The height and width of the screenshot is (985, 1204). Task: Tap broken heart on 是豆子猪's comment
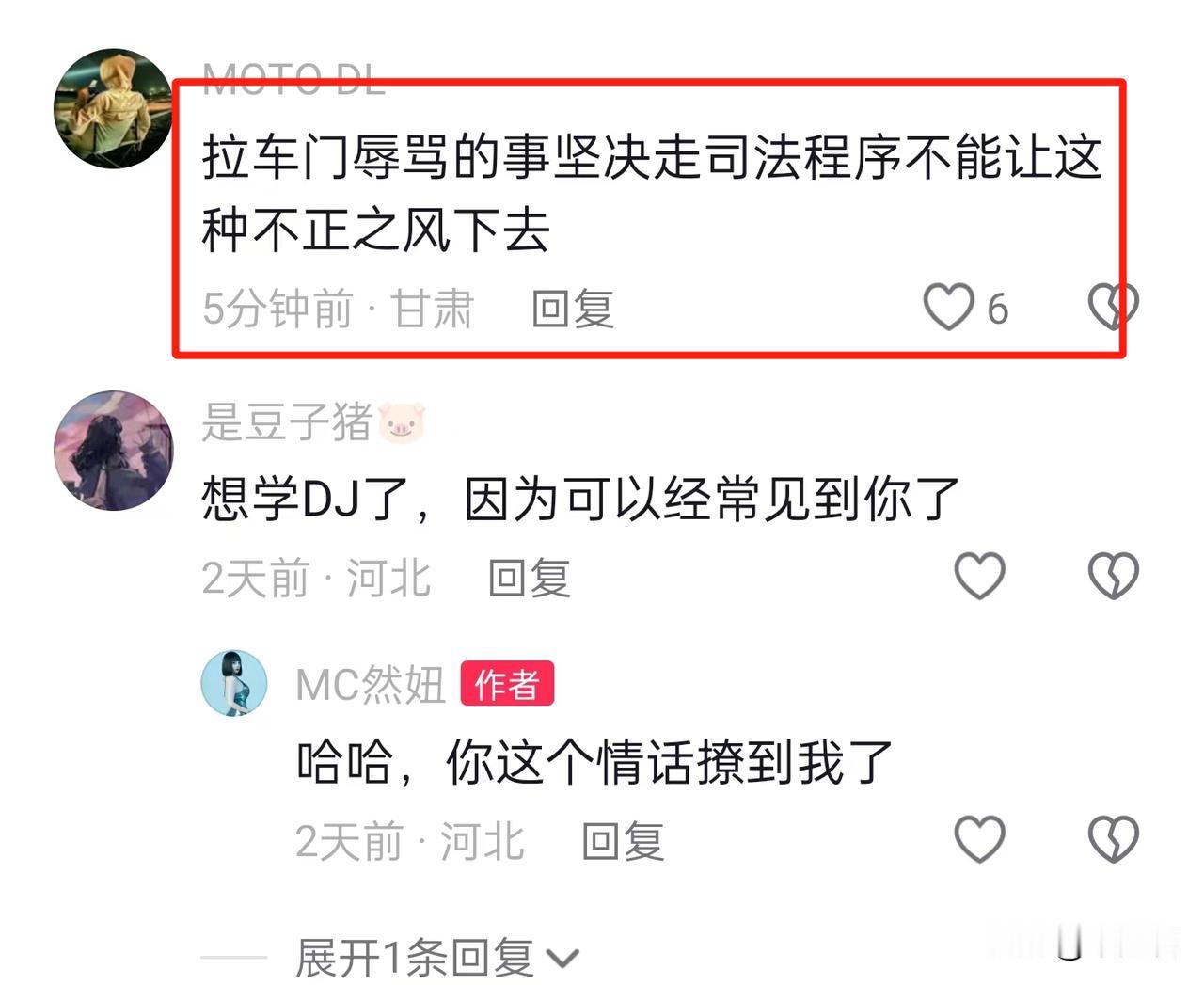[x=1113, y=576]
